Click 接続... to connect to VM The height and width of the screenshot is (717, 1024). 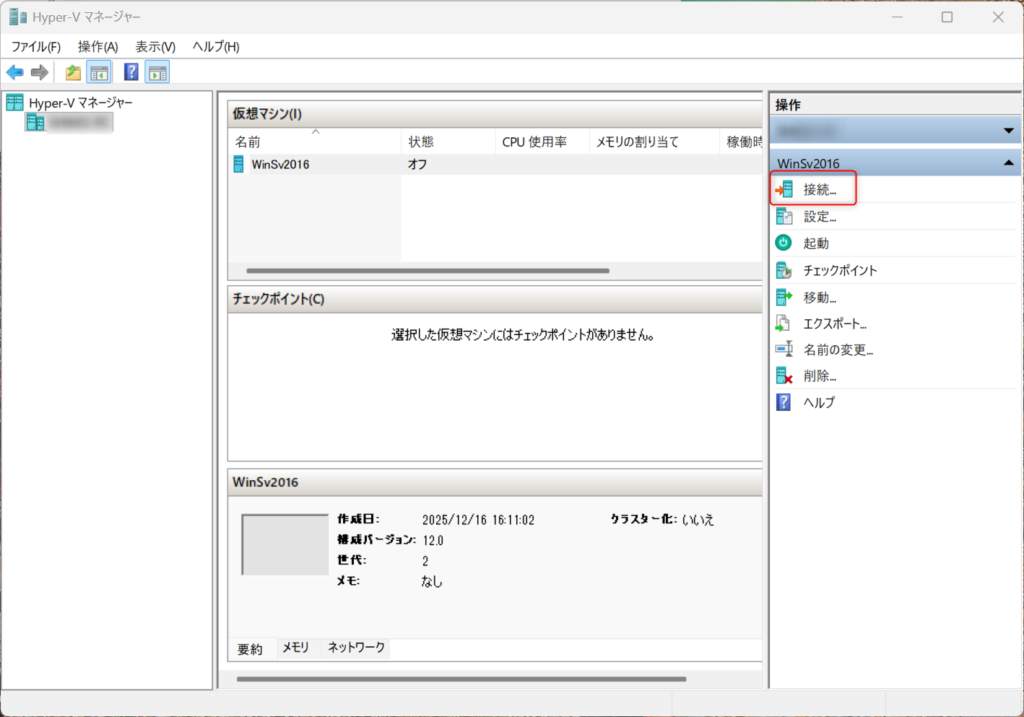(x=819, y=189)
